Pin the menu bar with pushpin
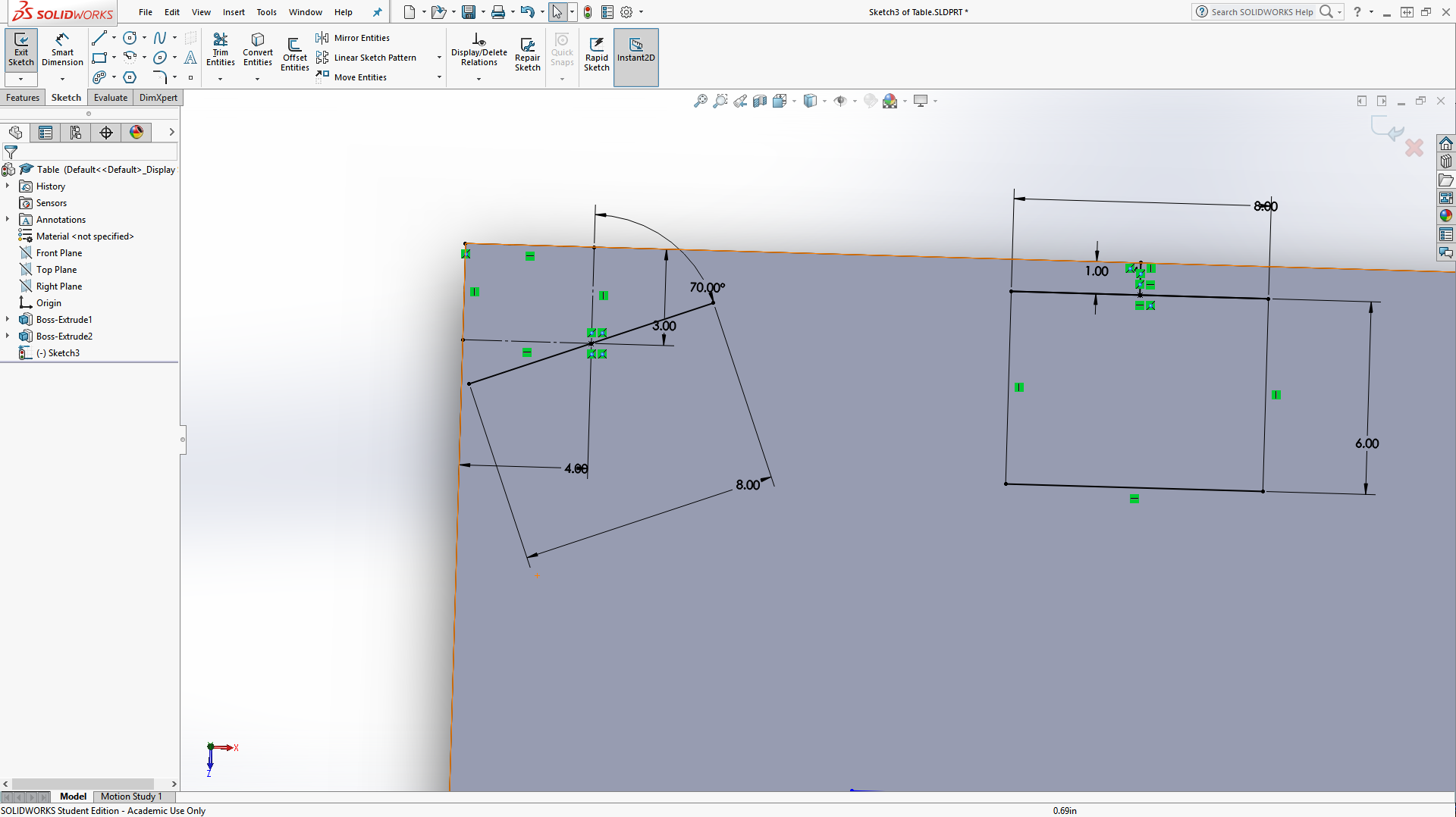The width and height of the screenshot is (1456, 817). click(377, 12)
